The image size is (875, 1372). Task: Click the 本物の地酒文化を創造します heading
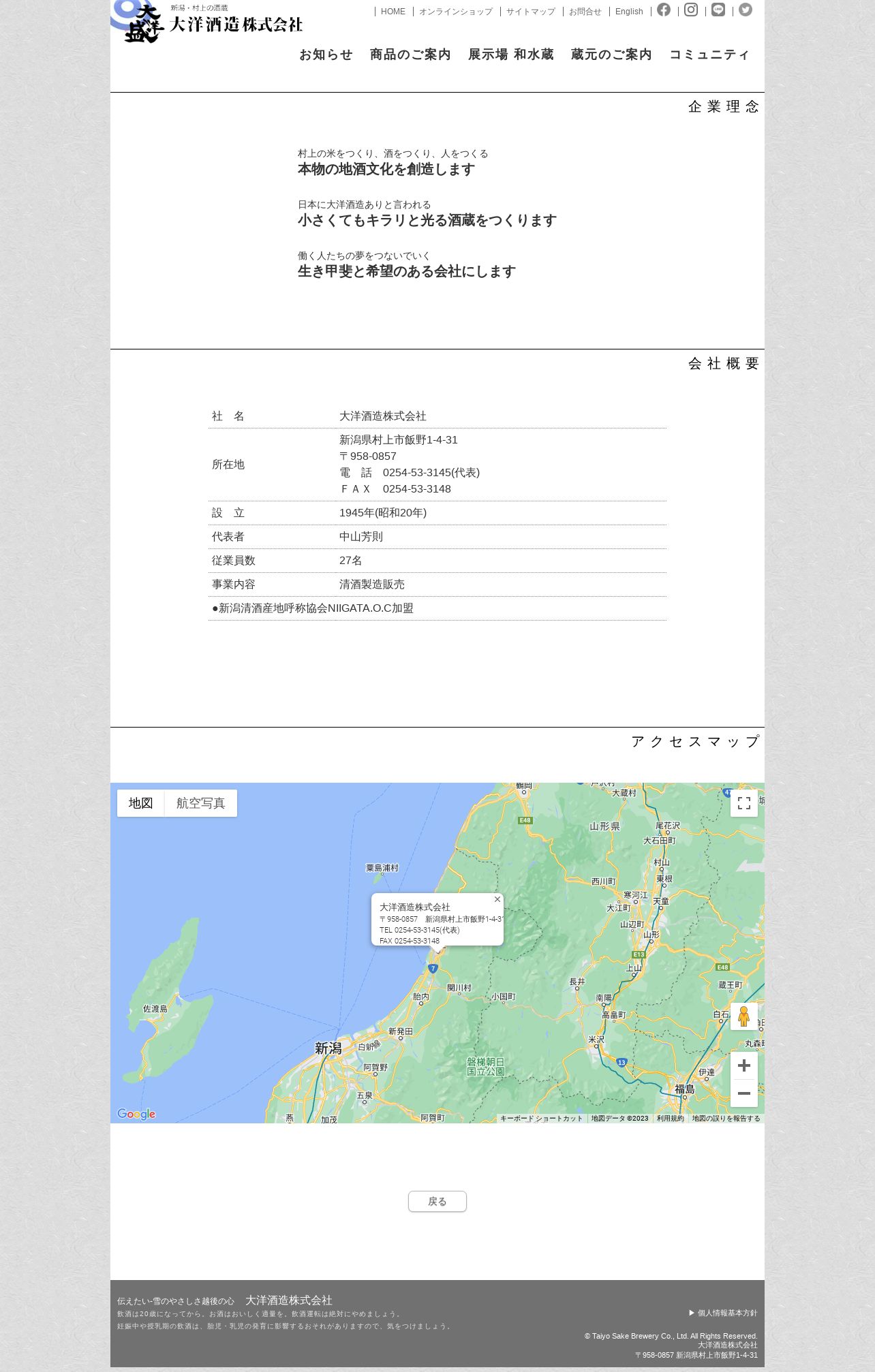[x=386, y=170]
